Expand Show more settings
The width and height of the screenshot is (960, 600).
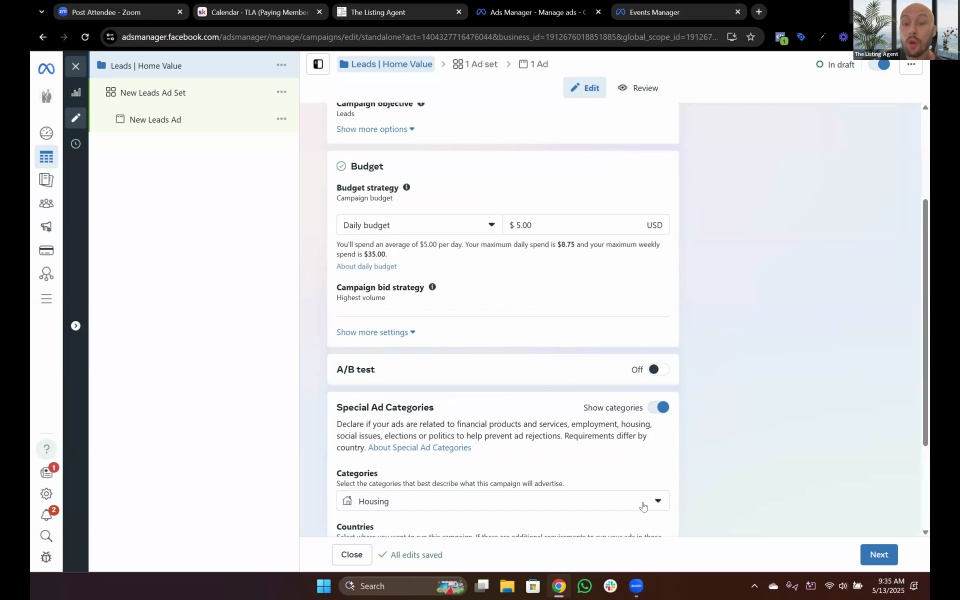(376, 332)
